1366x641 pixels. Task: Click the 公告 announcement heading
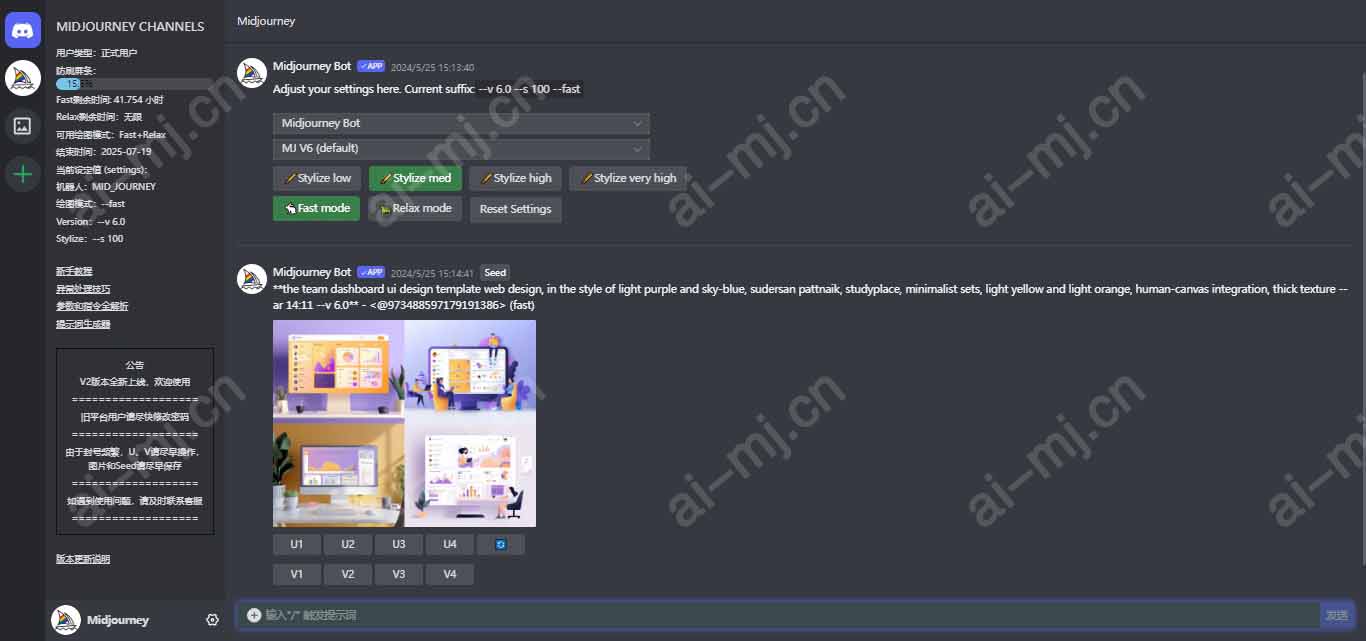[x=135, y=365]
